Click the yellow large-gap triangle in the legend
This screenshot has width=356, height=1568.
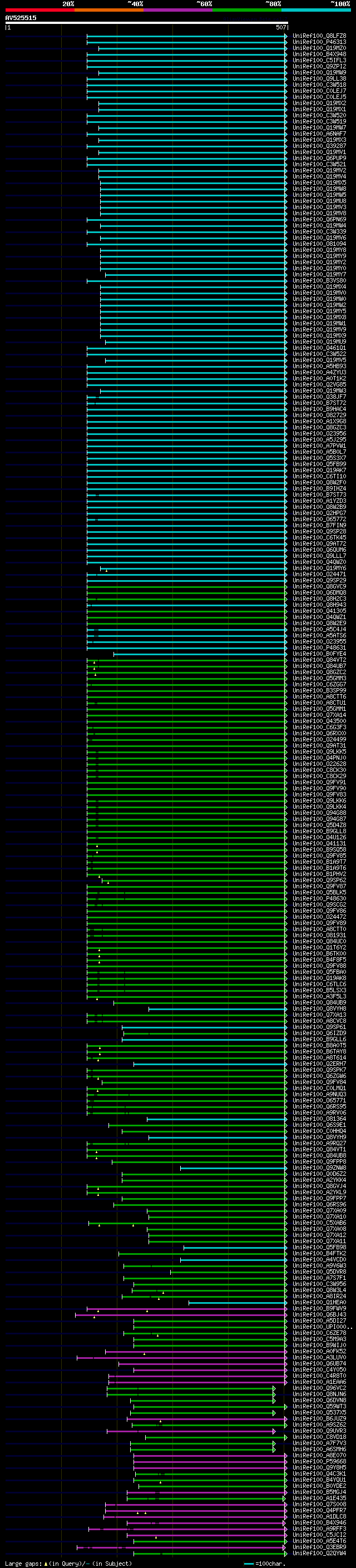coord(46,1563)
